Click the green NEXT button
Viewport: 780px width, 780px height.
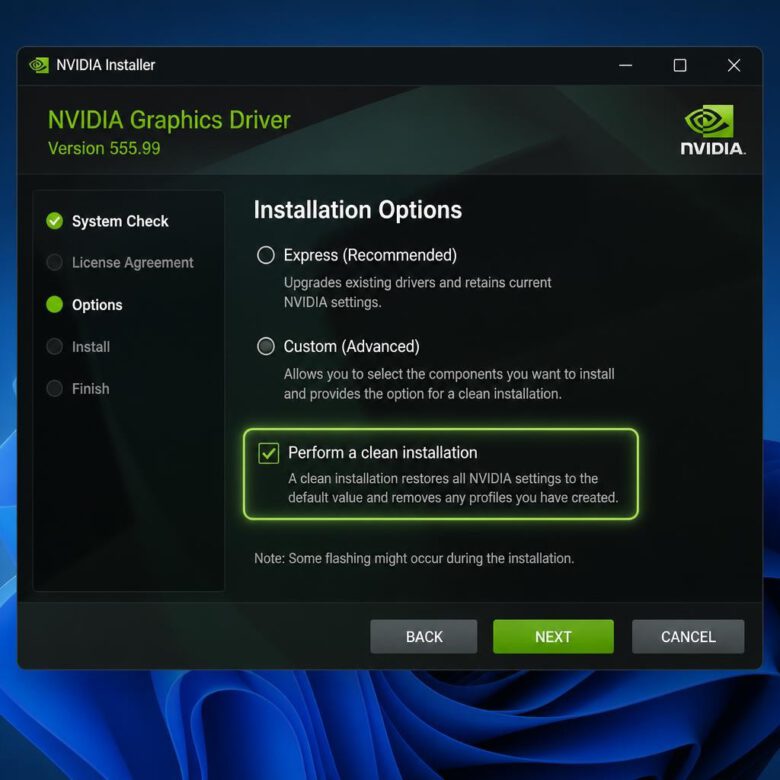(x=553, y=636)
